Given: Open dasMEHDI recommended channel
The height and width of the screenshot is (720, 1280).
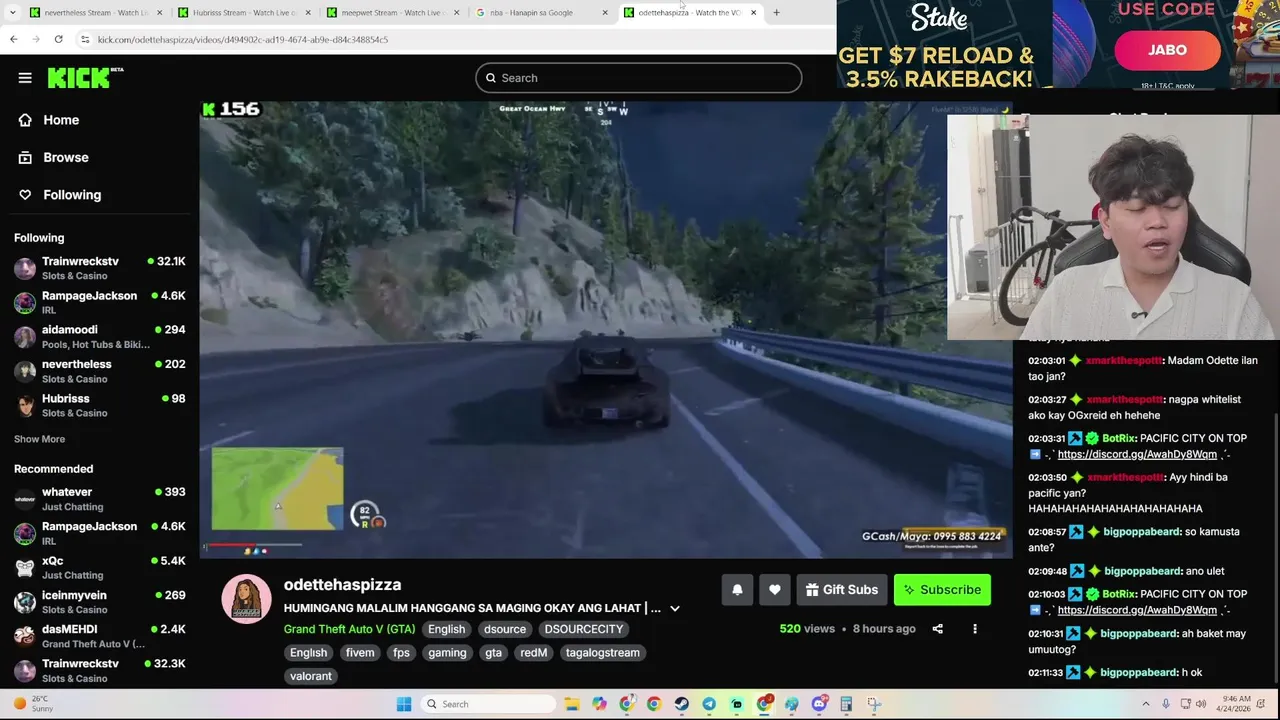Looking at the screenshot, I should point(100,636).
